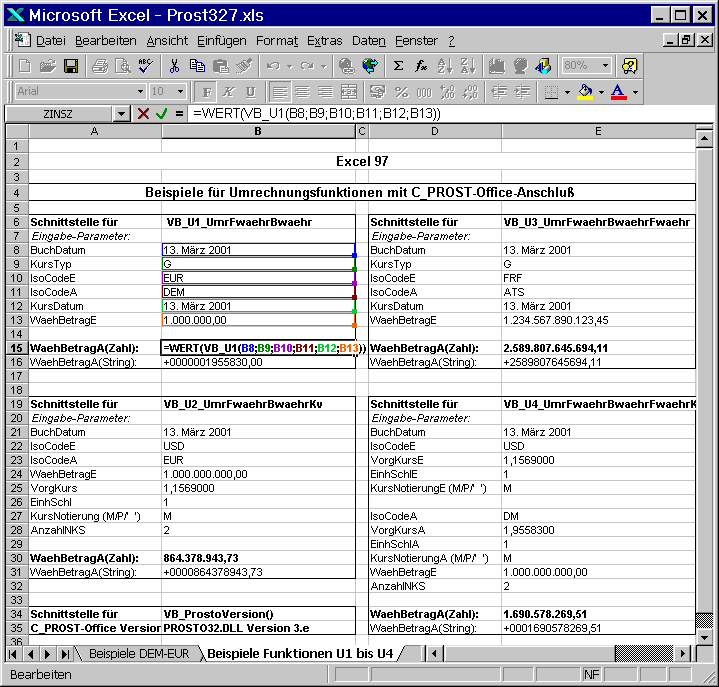Open a file with the Open folder icon
The image size is (719, 687).
[x=48, y=66]
